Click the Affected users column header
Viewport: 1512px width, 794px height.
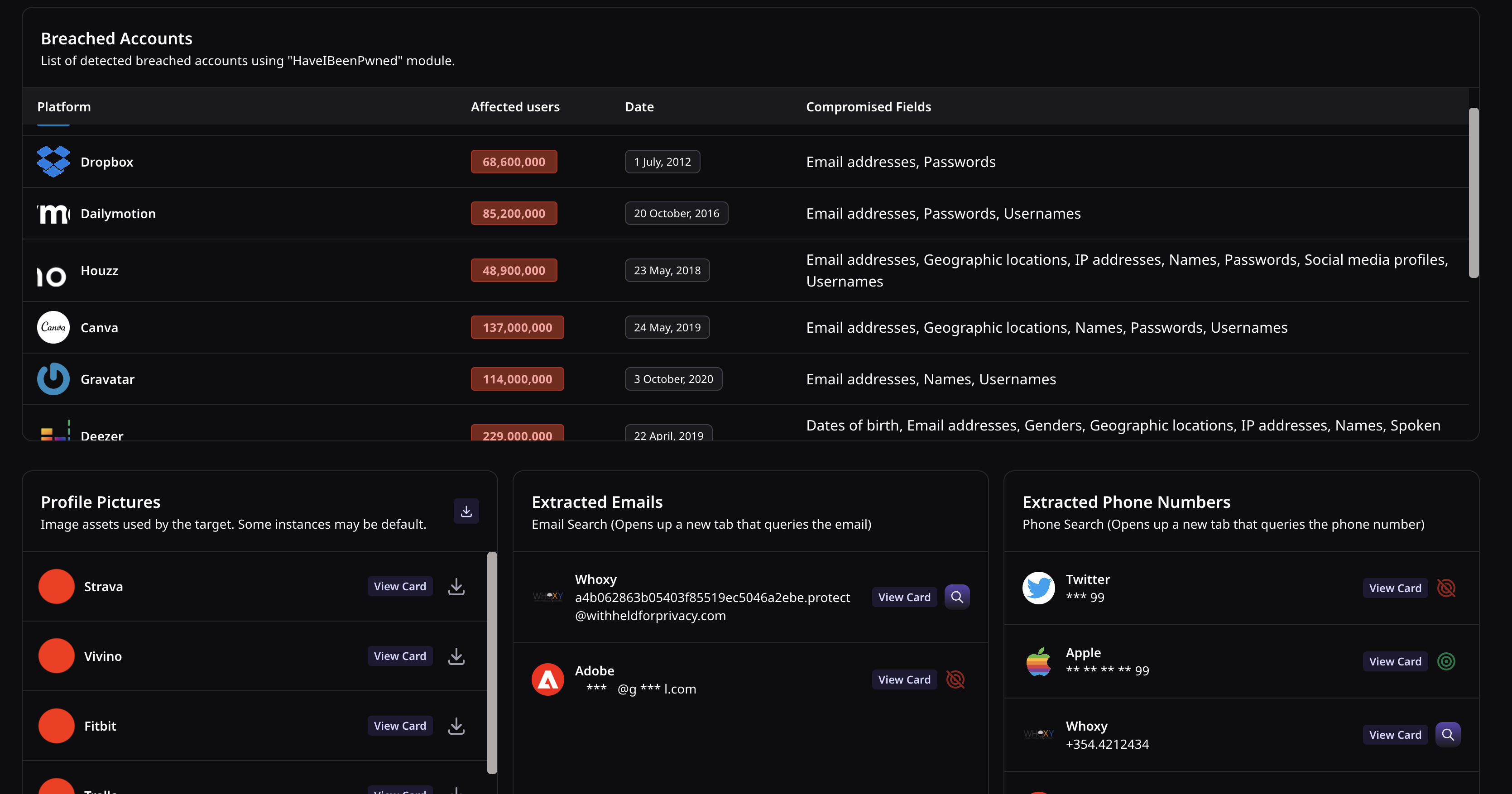pos(515,107)
